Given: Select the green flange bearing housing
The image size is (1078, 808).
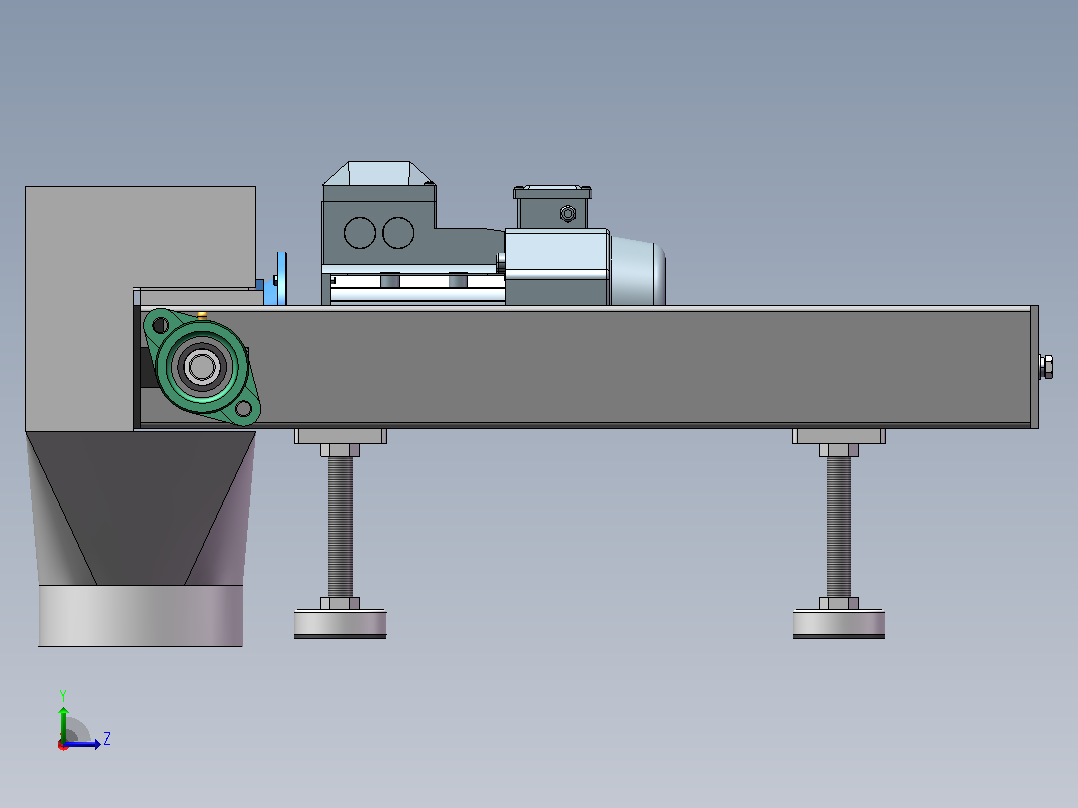Looking at the screenshot, I should [201, 367].
